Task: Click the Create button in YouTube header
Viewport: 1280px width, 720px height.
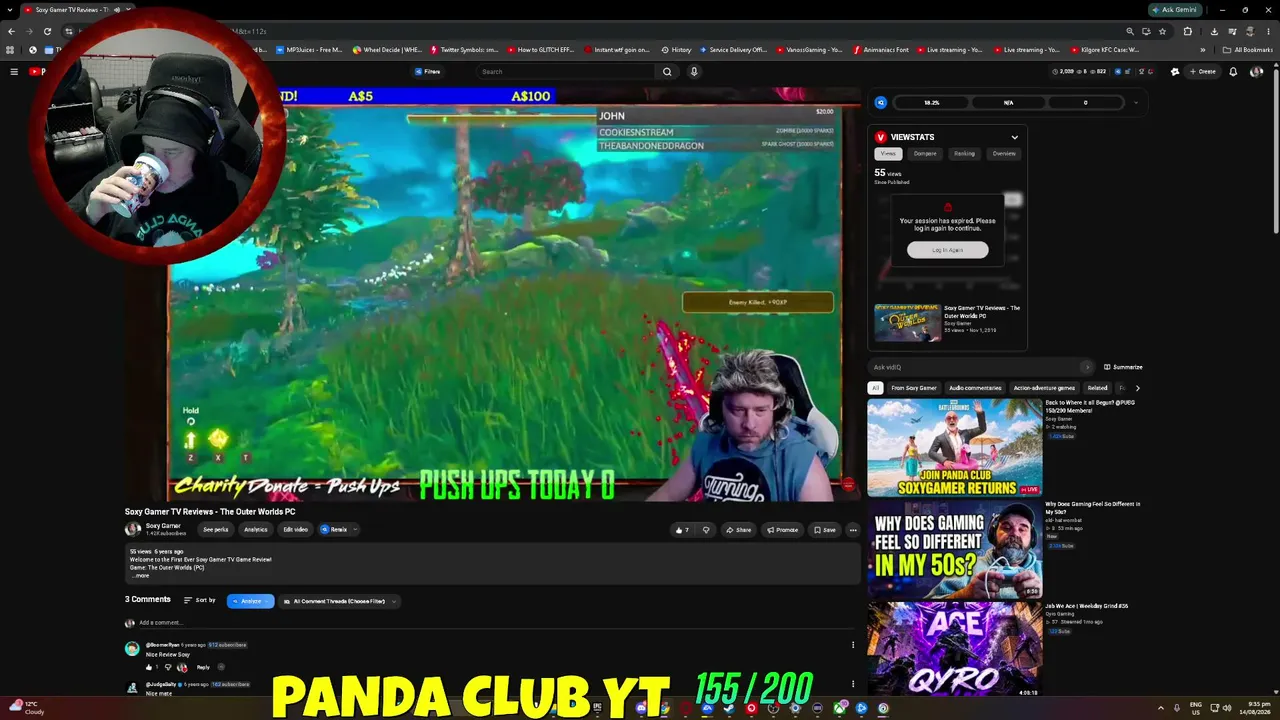Action: [1203, 72]
